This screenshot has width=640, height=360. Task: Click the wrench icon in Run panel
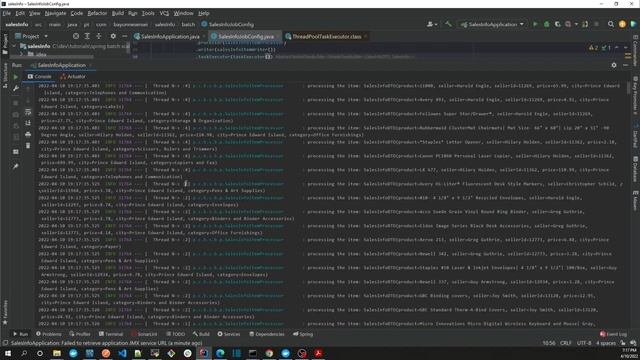tap(16, 88)
